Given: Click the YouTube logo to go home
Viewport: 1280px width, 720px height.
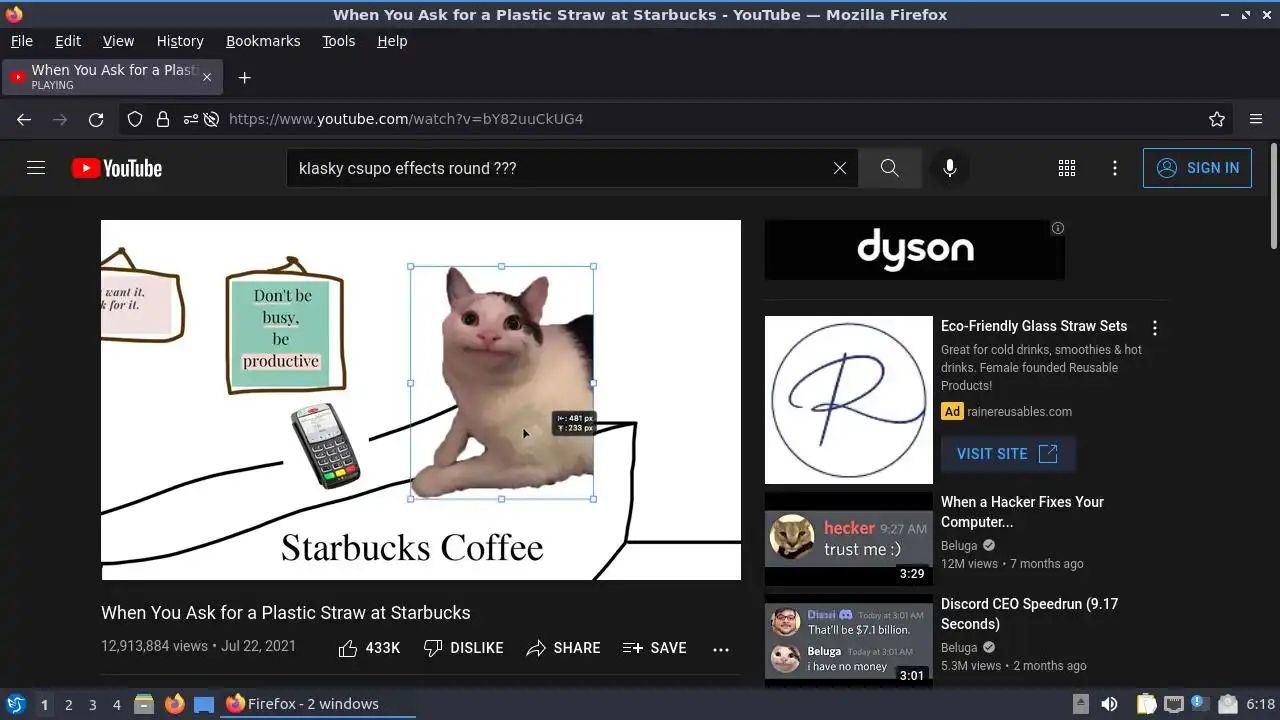Looking at the screenshot, I should (117, 168).
